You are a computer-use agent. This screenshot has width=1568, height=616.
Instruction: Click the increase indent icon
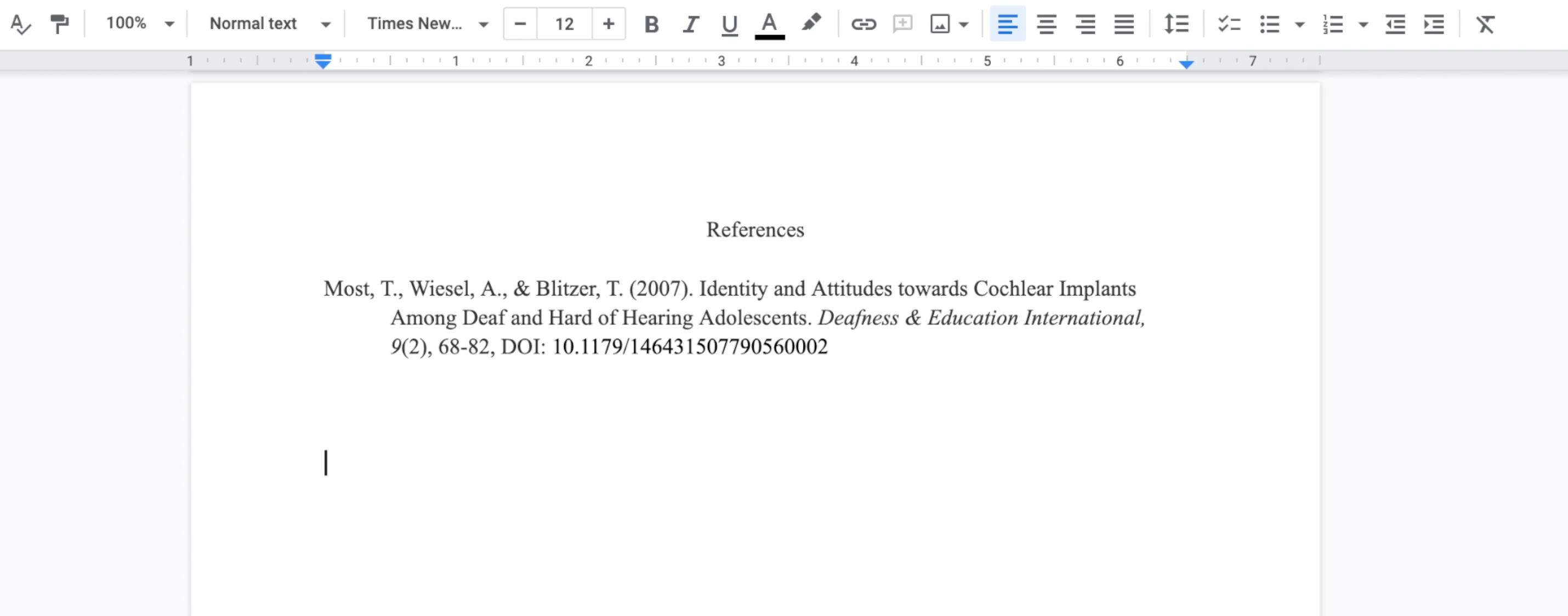coord(1434,24)
